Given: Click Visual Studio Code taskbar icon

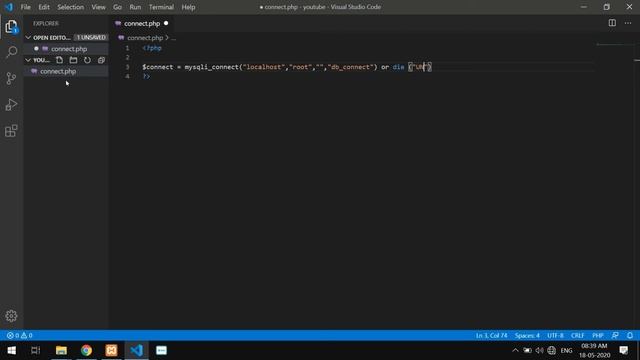Looking at the screenshot, I should tap(137, 350).
